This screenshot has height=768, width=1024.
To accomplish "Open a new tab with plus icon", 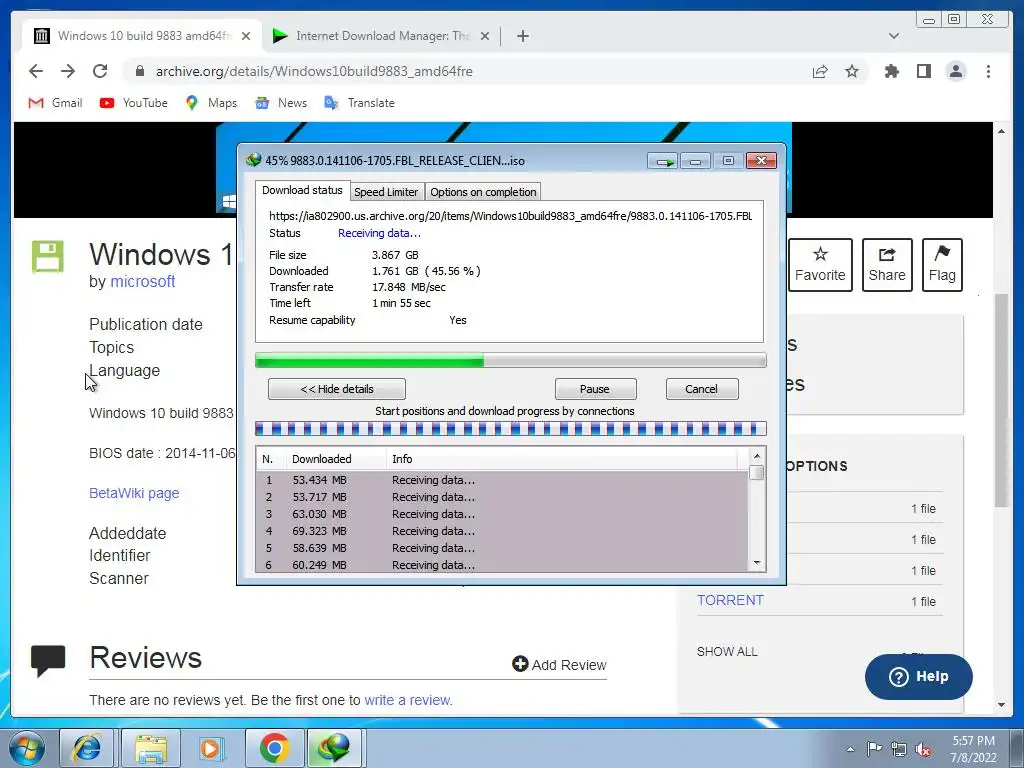I will pos(522,36).
